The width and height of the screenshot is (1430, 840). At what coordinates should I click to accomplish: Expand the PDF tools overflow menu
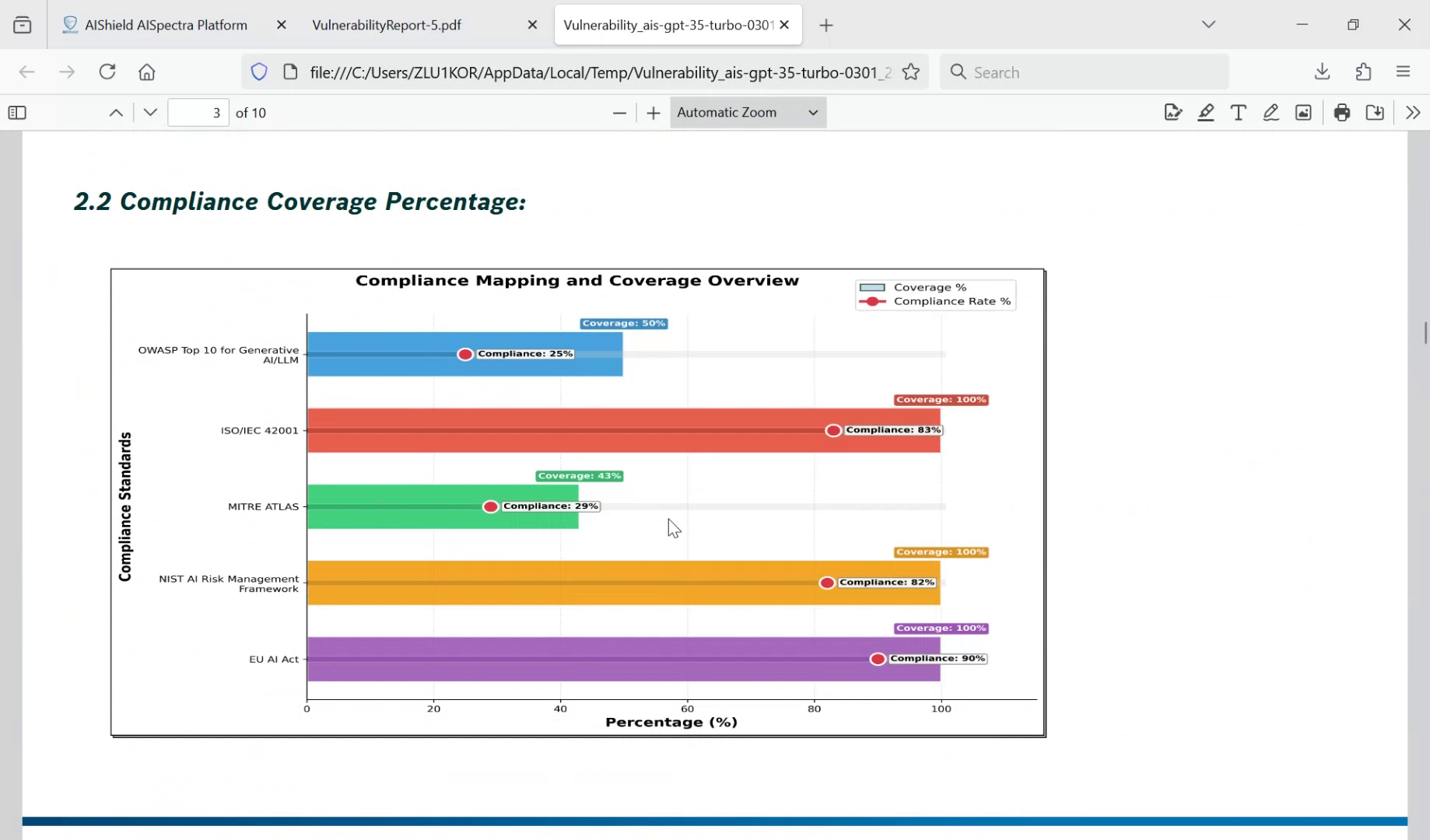click(x=1412, y=113)
